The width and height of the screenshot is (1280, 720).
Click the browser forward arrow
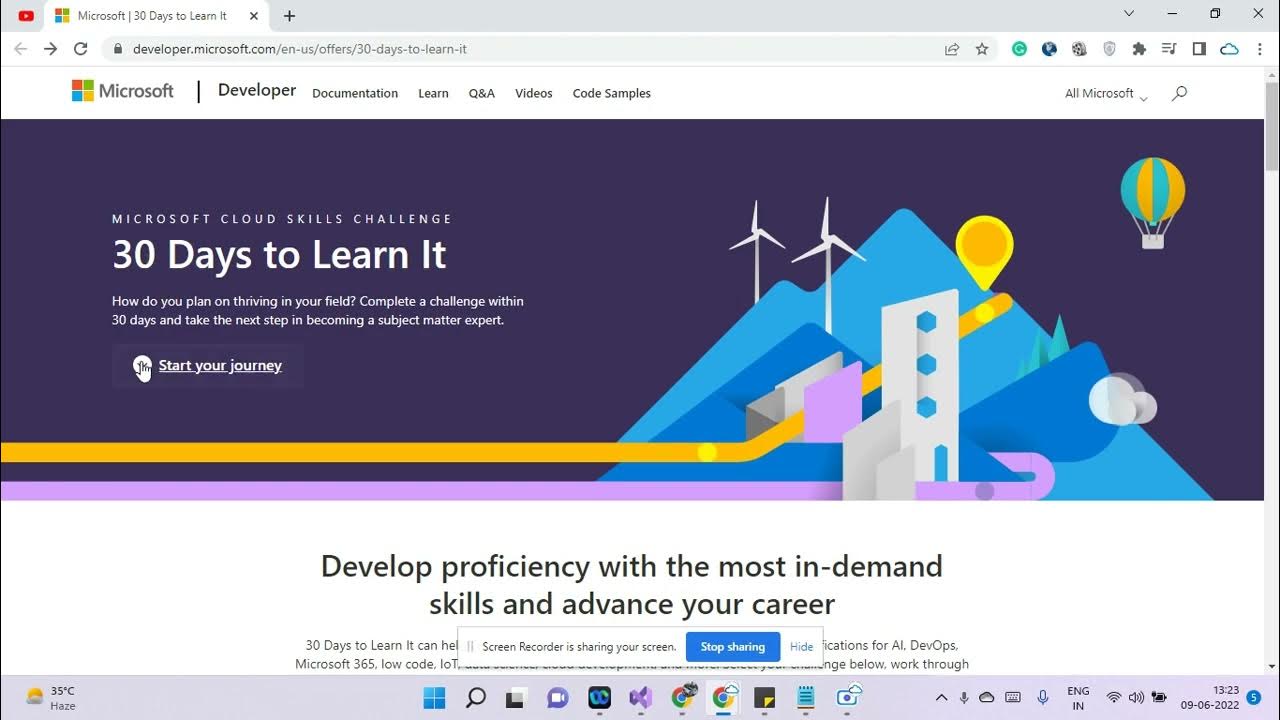click(x=50, y=49)
